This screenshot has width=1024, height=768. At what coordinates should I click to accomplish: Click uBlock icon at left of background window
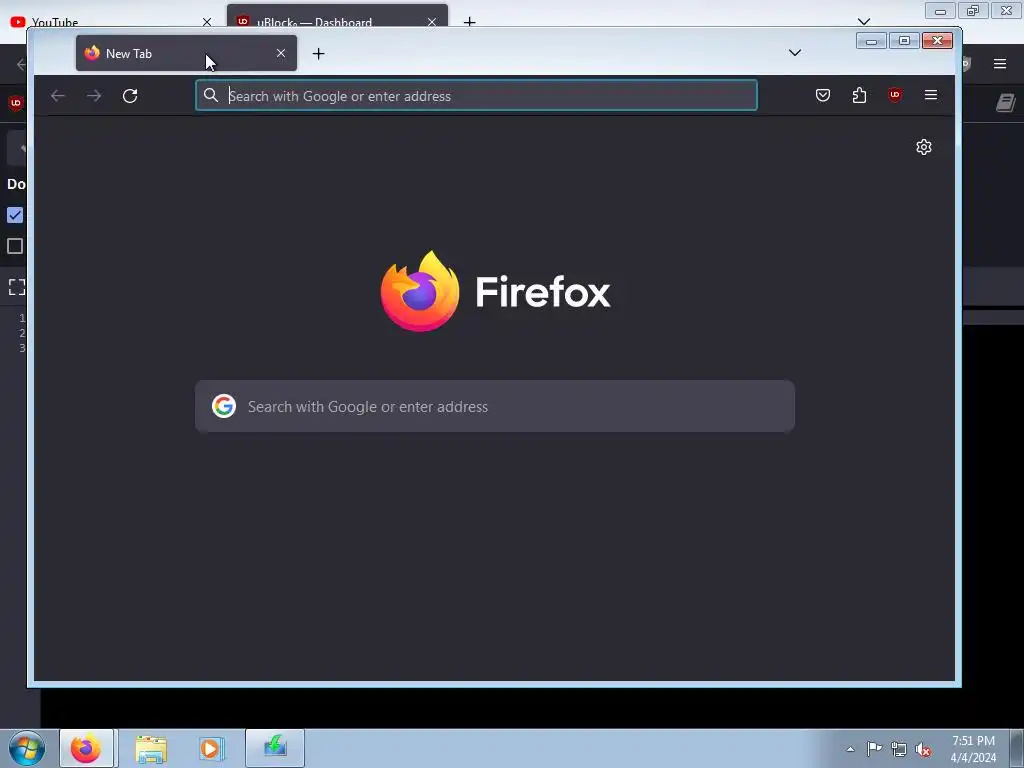(x=16, y=103)
